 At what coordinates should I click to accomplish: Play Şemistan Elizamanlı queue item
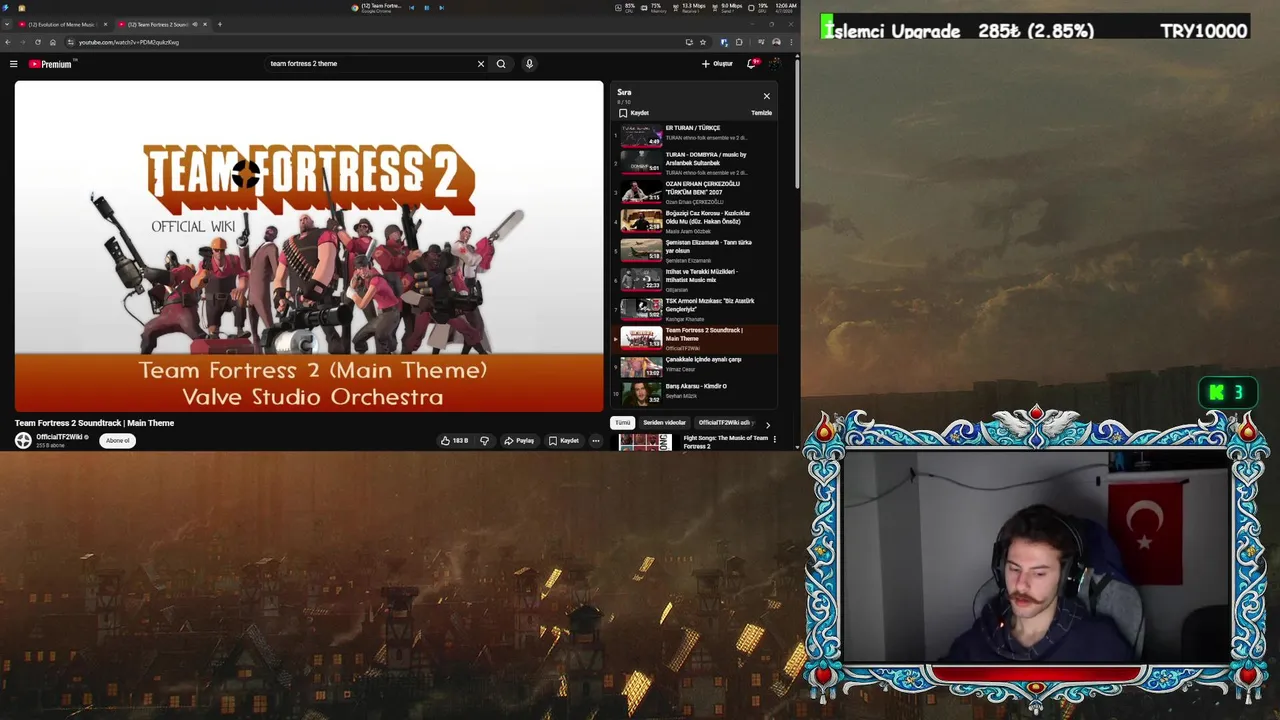[694, 250]
